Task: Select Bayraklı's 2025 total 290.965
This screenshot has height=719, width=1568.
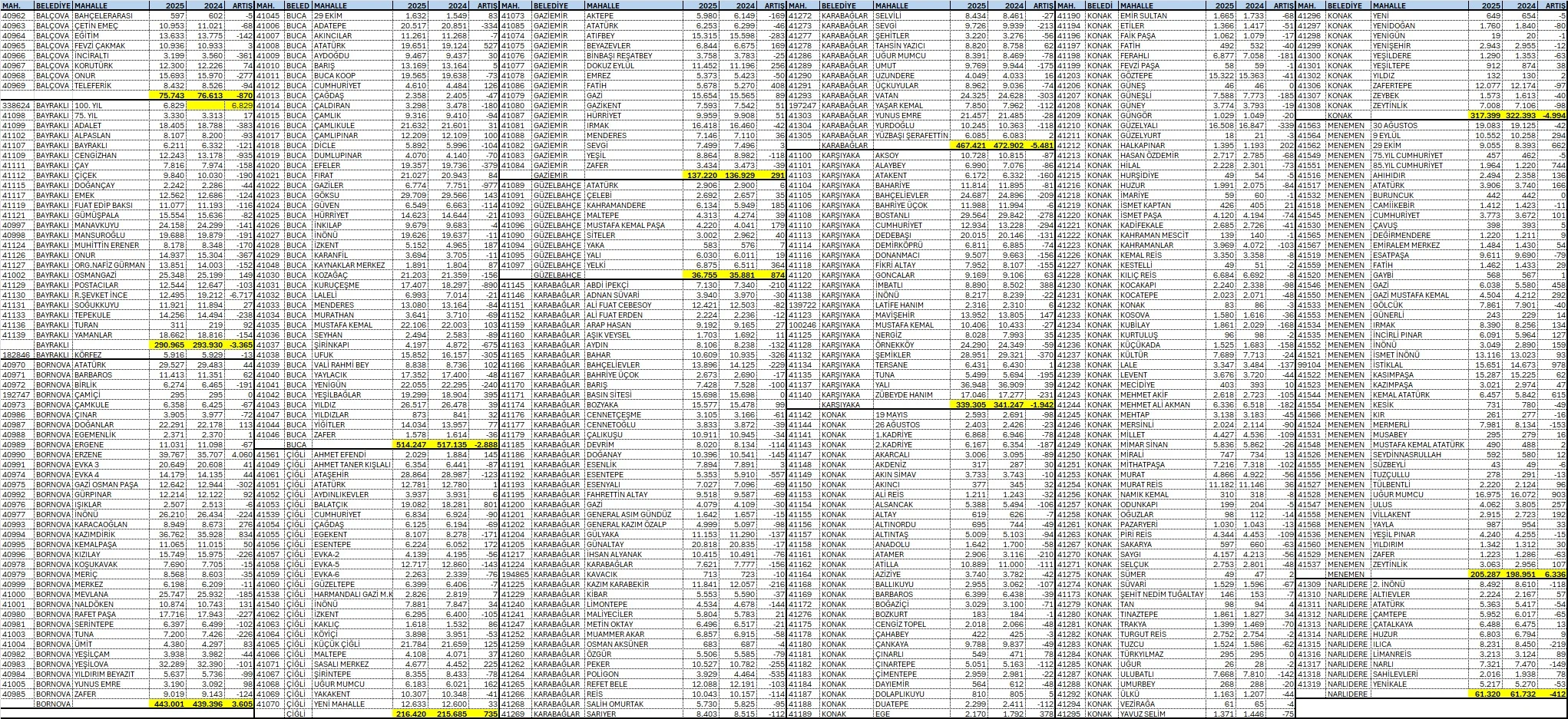Action: coord(169,345)
